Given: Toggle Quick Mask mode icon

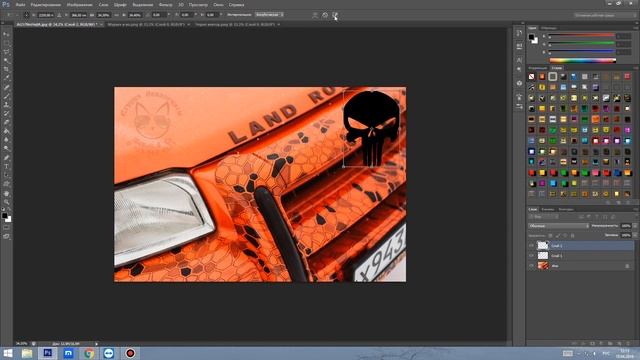Looking at the screenshot, I should tap(7, 228).
